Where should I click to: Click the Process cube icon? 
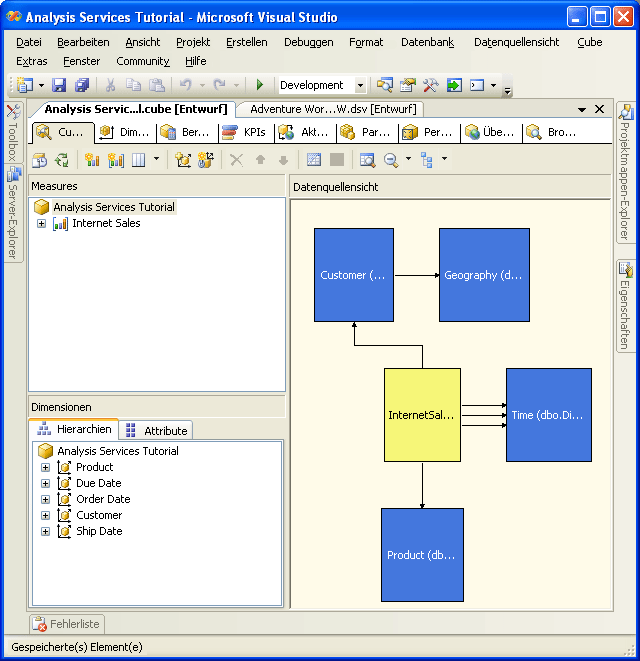tap(40, 160)
